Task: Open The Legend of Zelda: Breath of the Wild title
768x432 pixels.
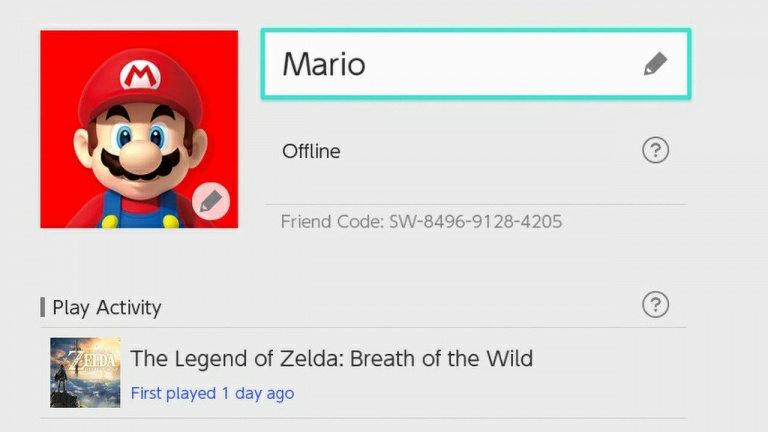Action: 331,358
